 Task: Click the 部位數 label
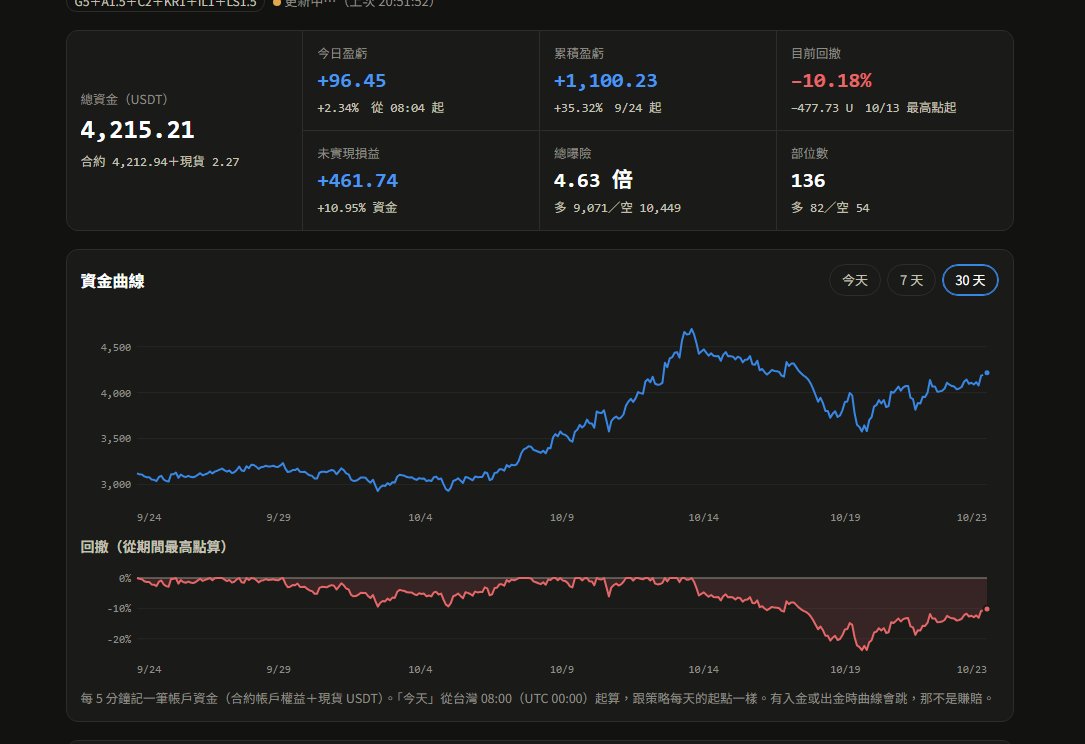(810, 154)
